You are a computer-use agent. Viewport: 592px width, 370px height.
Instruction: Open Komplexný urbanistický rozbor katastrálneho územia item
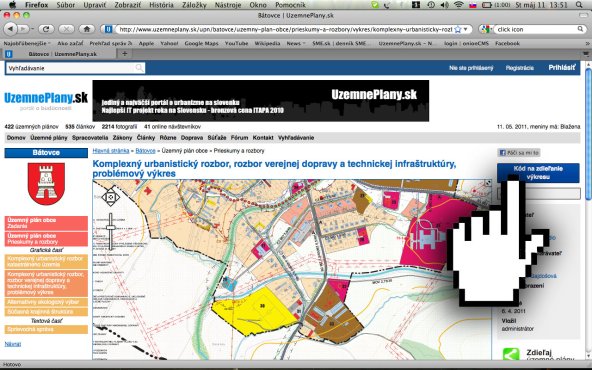[46, 262]
